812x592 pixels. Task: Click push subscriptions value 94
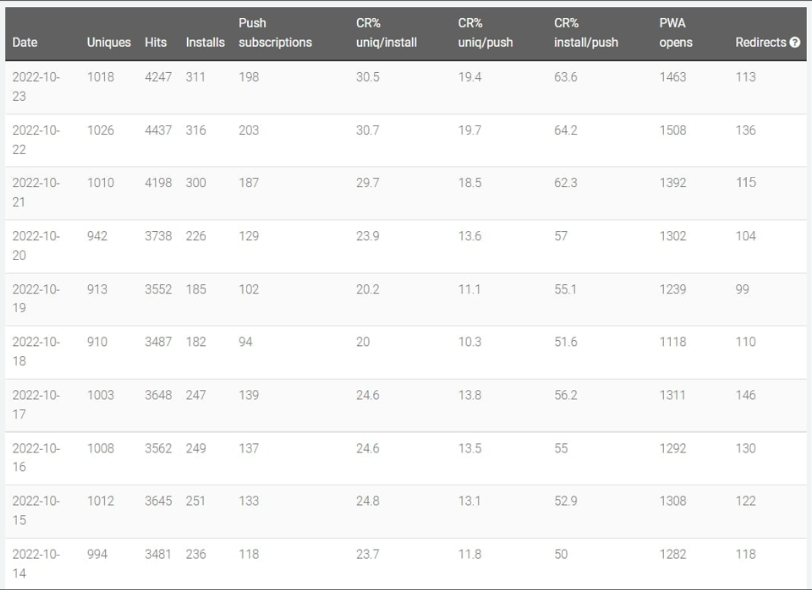tap(245, 342)
